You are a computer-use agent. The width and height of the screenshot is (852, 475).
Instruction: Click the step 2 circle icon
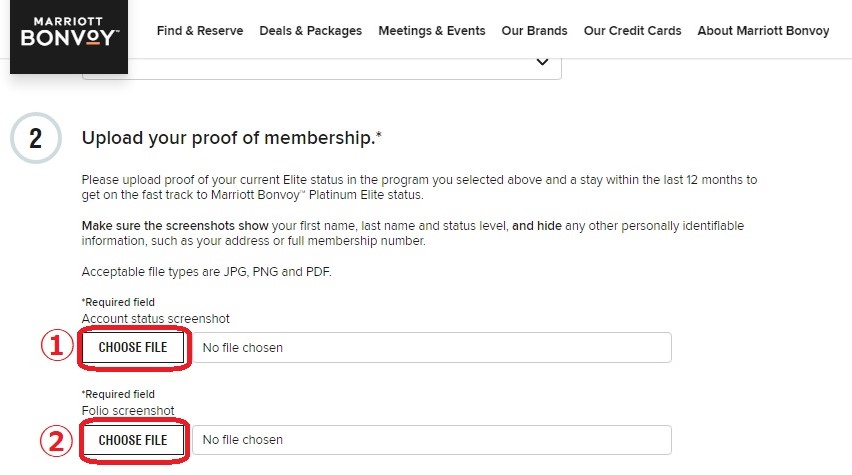36,138
